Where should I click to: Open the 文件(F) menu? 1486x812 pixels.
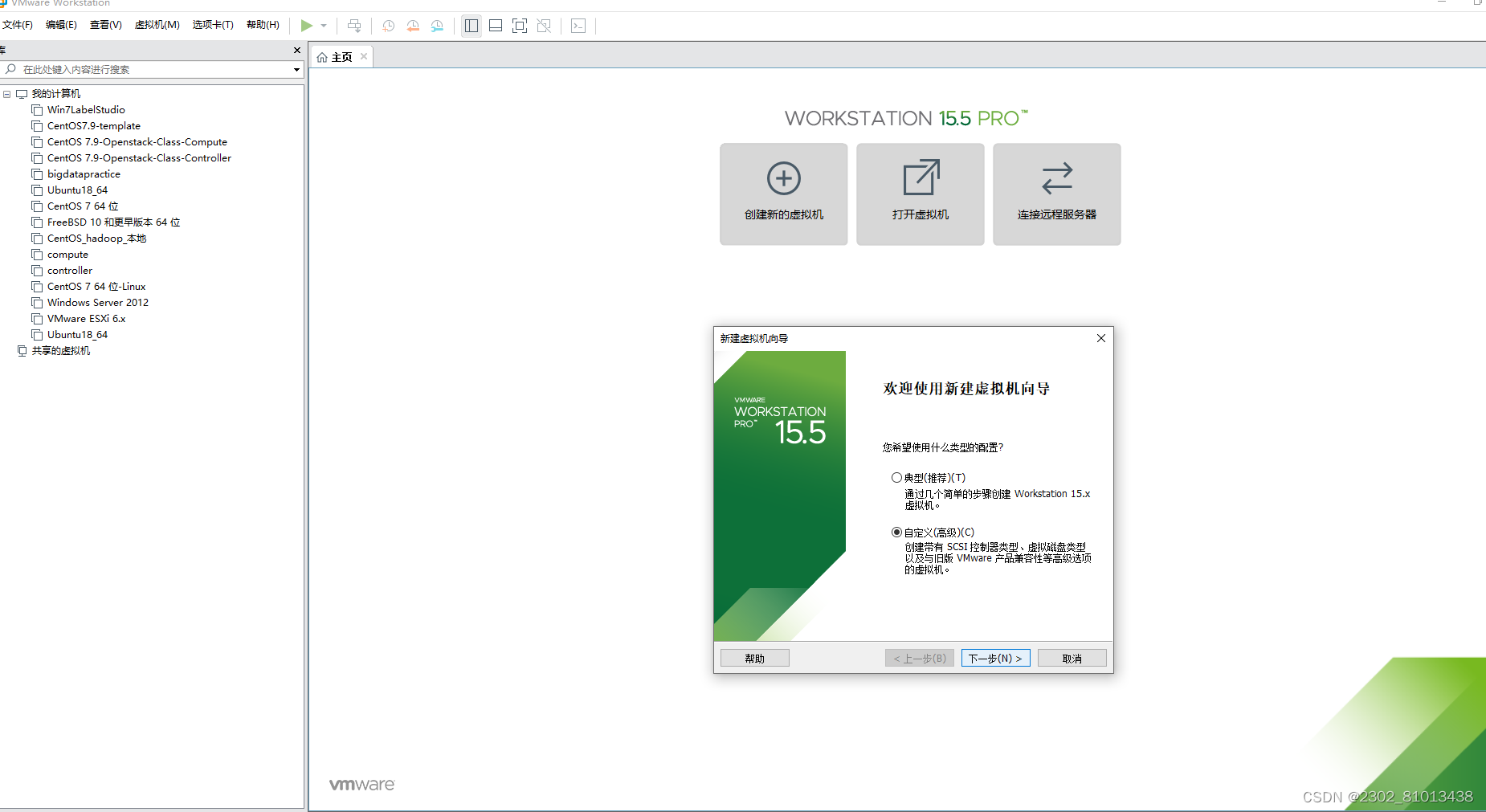click(17, 25)
